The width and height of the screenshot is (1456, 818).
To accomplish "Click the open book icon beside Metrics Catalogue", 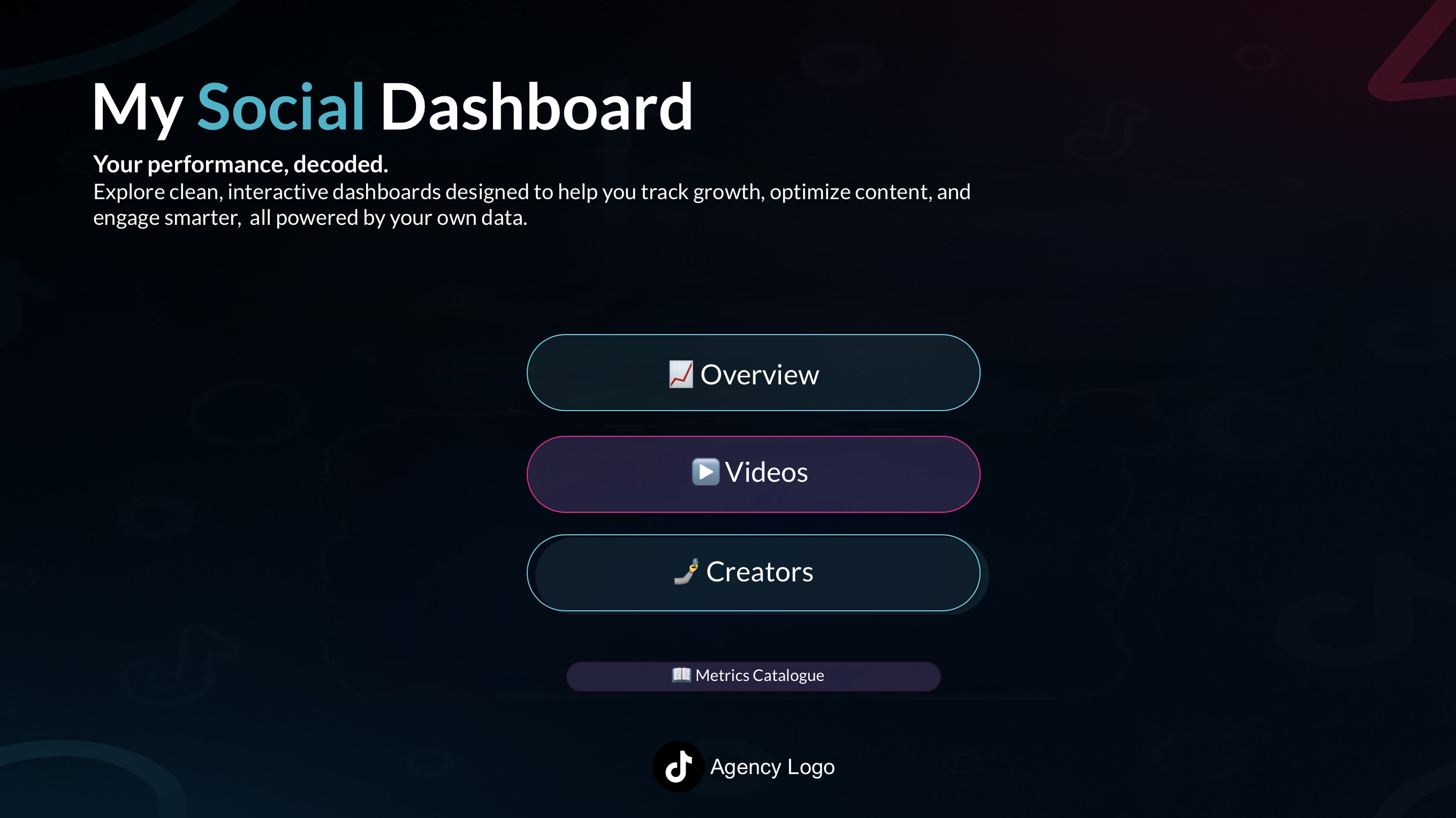I will pyautogui.click(x=681, y=675).
